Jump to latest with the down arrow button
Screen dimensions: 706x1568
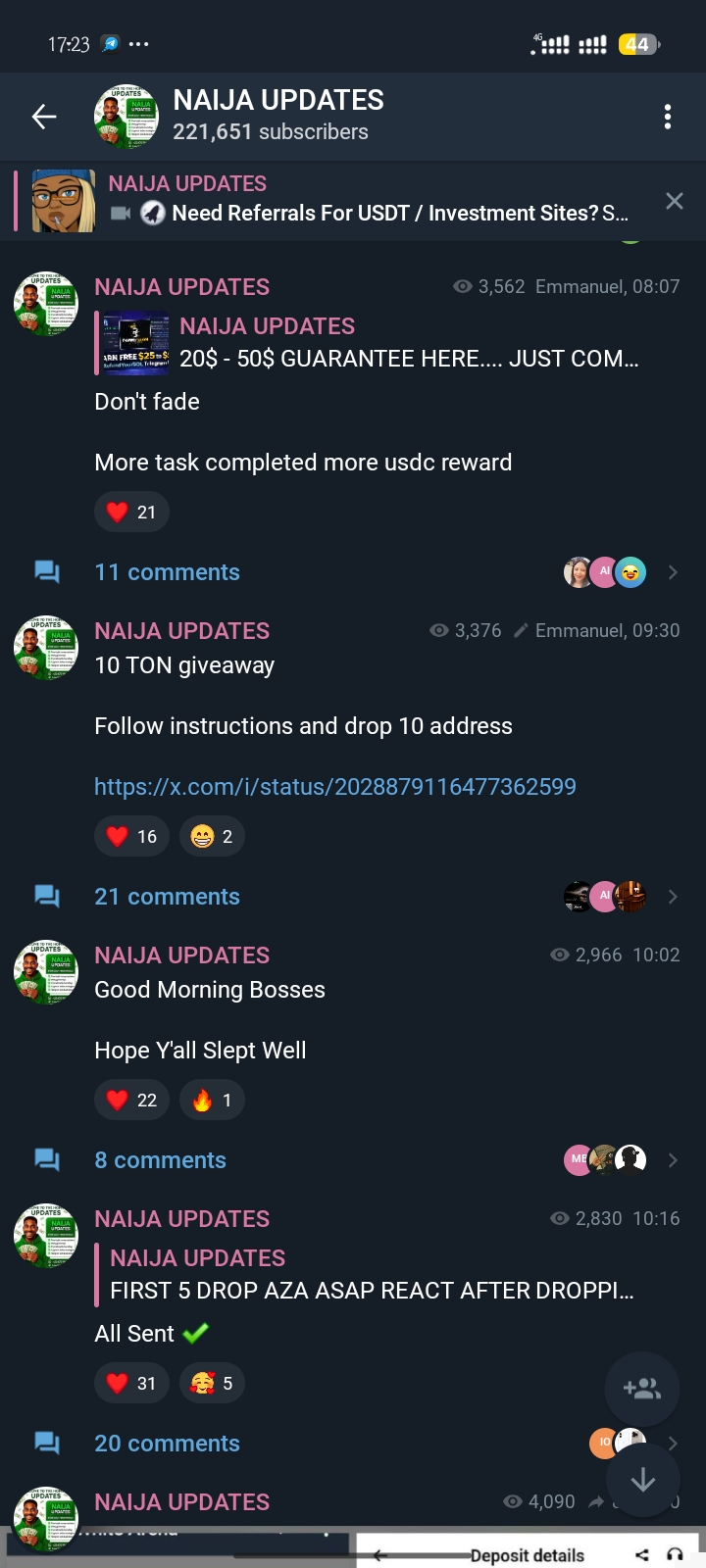[642, 1480]
